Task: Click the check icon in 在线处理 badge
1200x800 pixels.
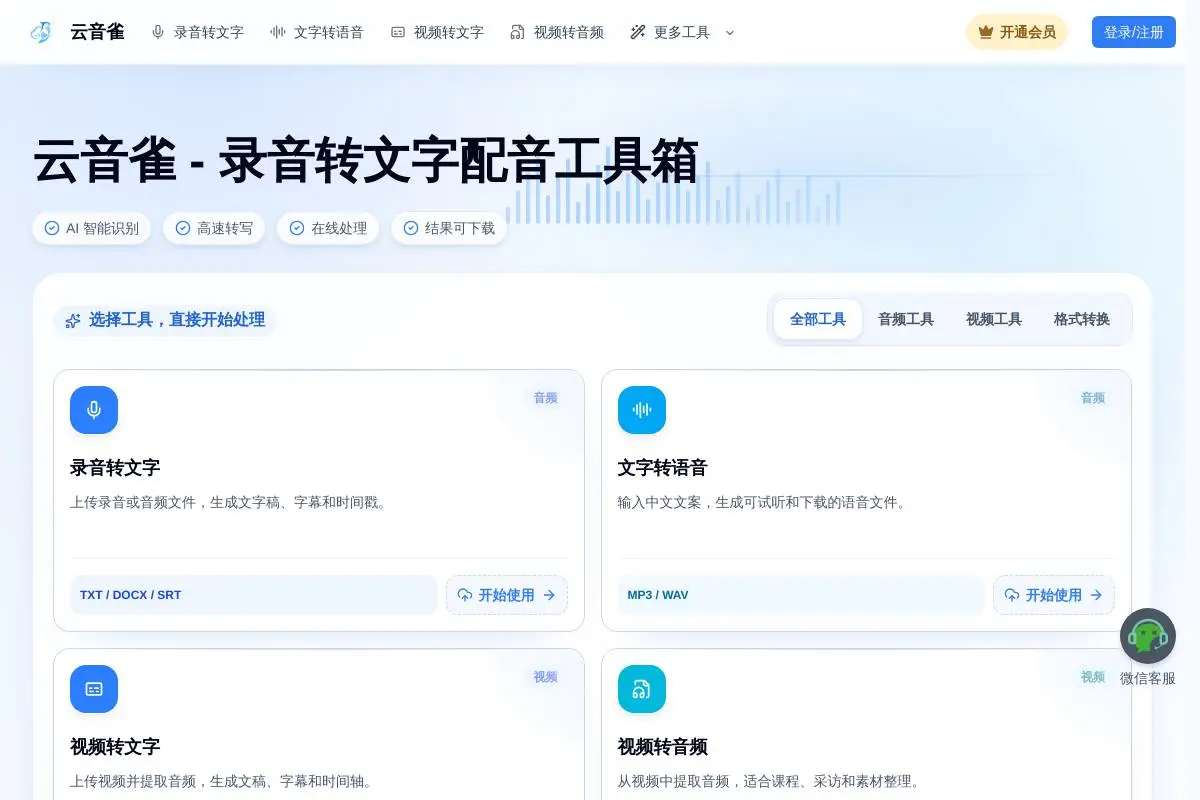Action: click(x=297, y=228)
